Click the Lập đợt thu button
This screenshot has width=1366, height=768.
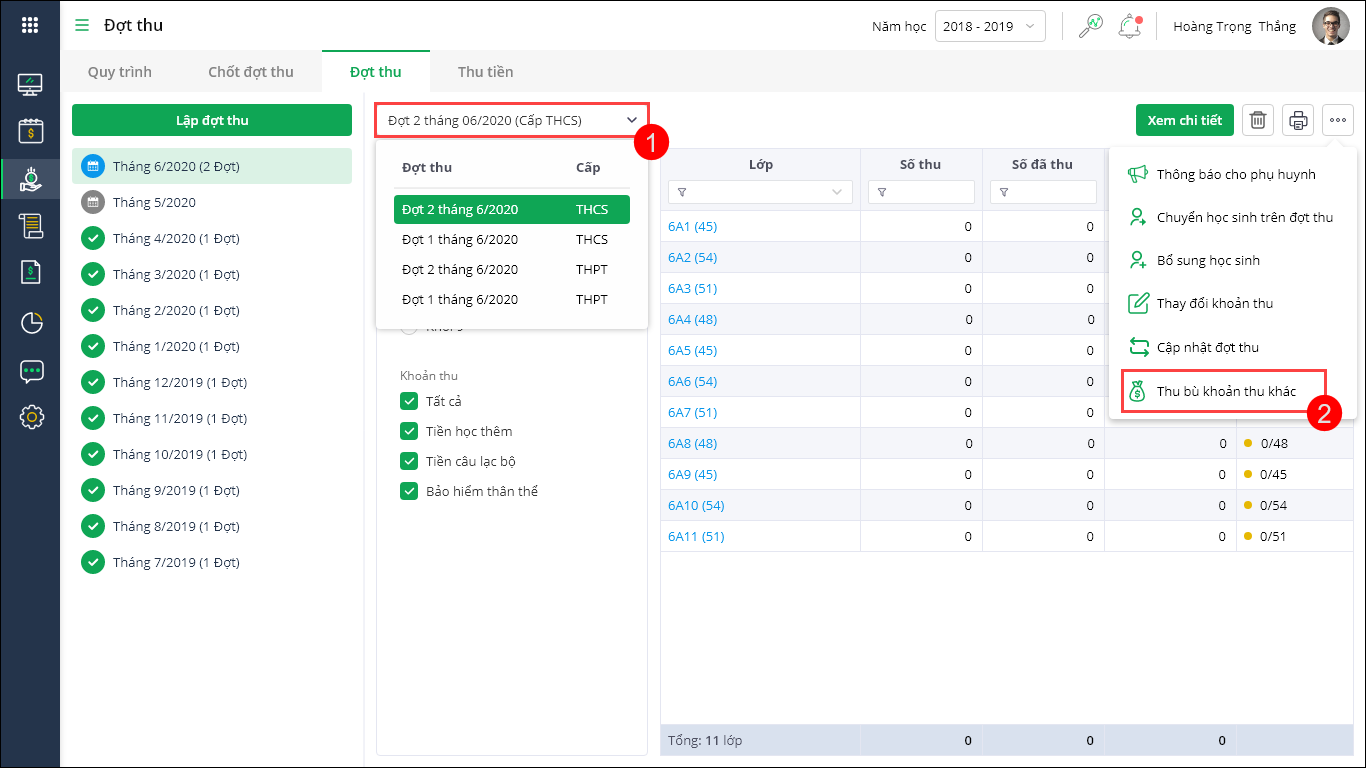tap(212, 120)
